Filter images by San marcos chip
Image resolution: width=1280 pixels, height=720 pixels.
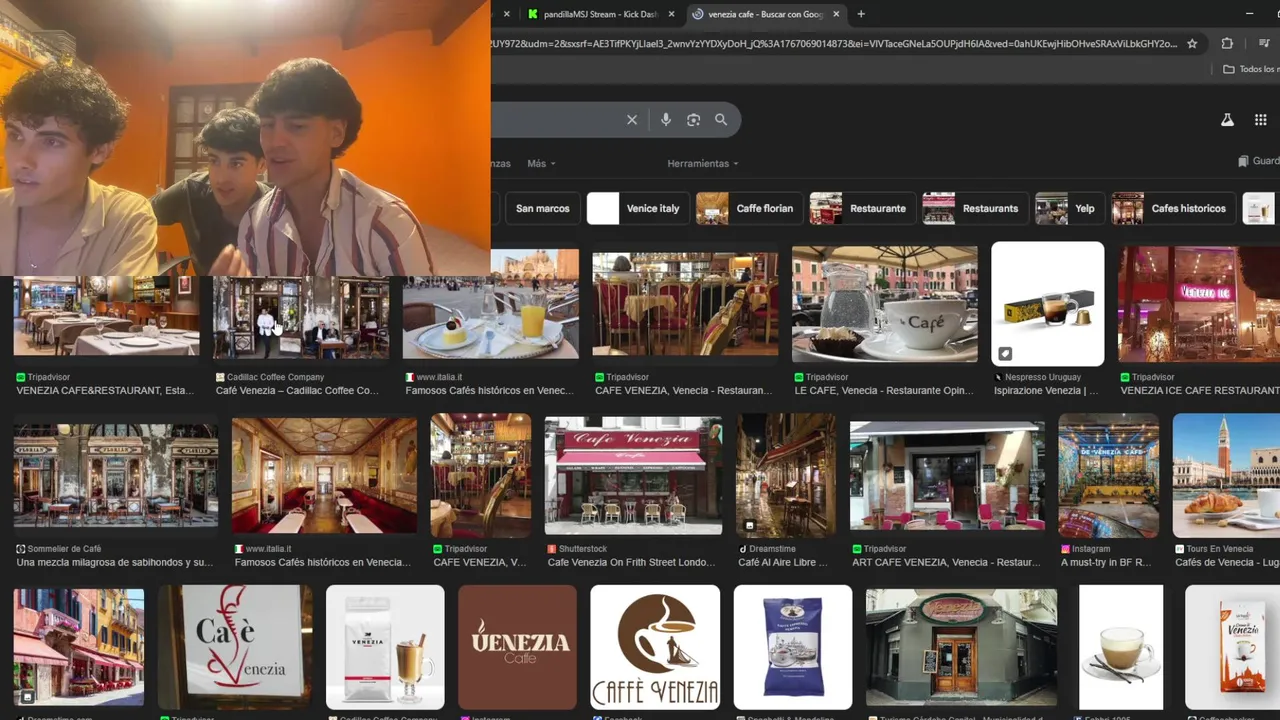[x=543, y=208]
